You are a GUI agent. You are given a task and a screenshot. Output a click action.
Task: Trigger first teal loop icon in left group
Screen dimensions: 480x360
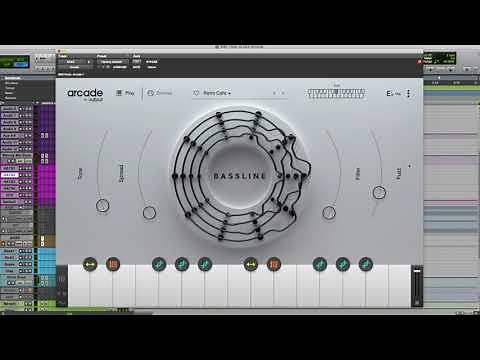click(159, 265)
